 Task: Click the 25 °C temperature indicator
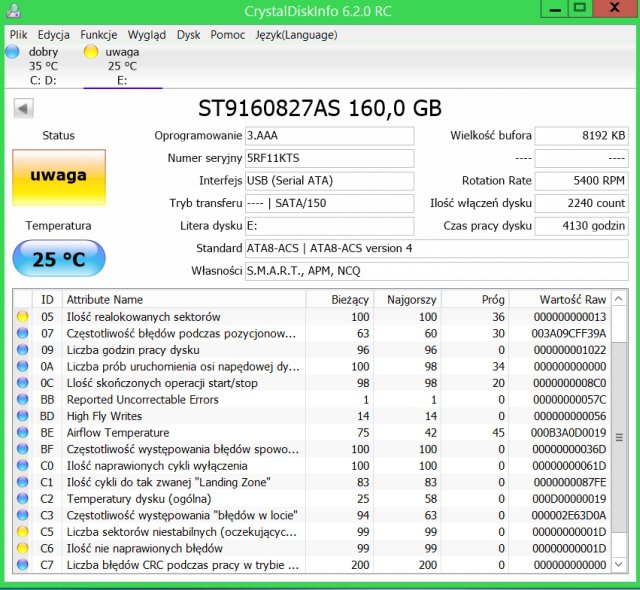59,259
